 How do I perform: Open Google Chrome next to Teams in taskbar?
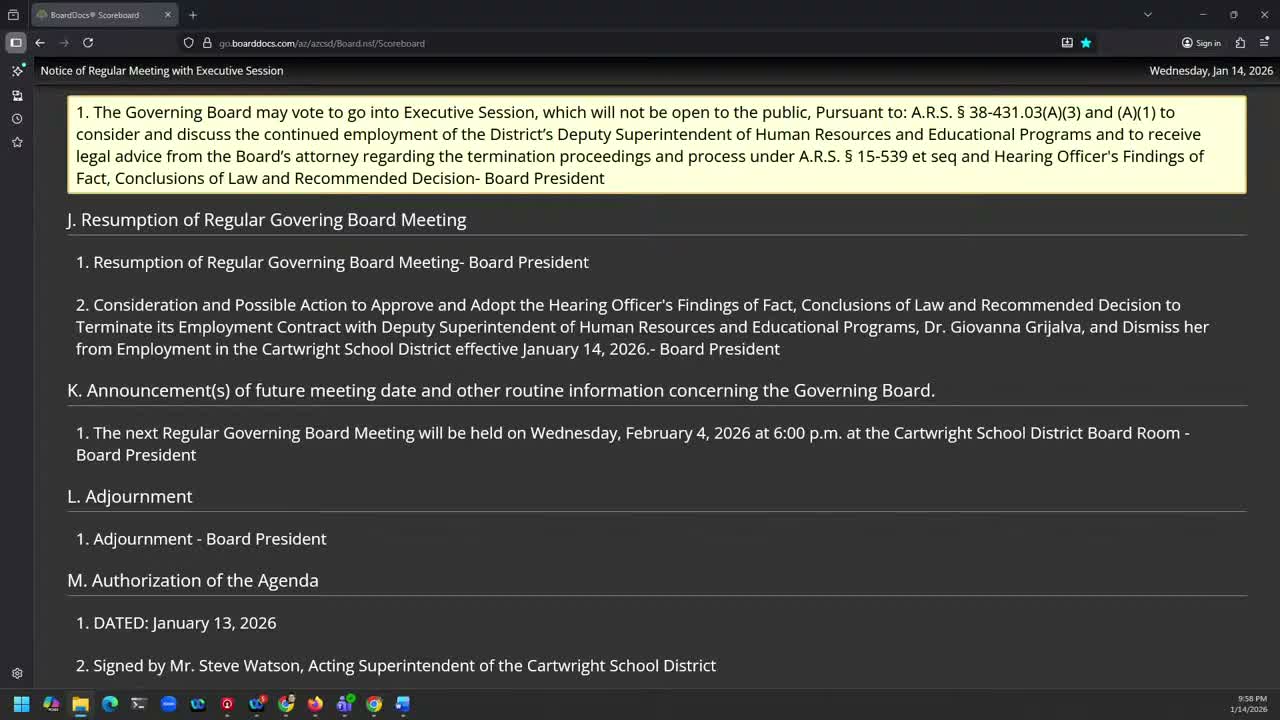pos(374,704)
